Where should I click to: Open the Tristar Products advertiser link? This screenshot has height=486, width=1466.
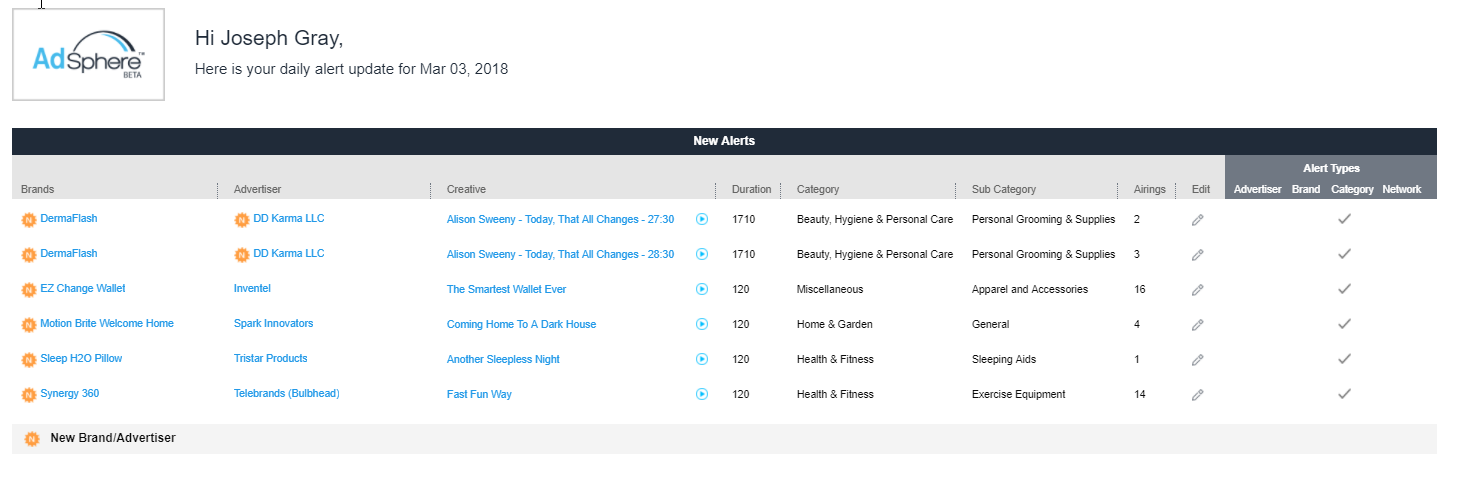click(271, 359)
